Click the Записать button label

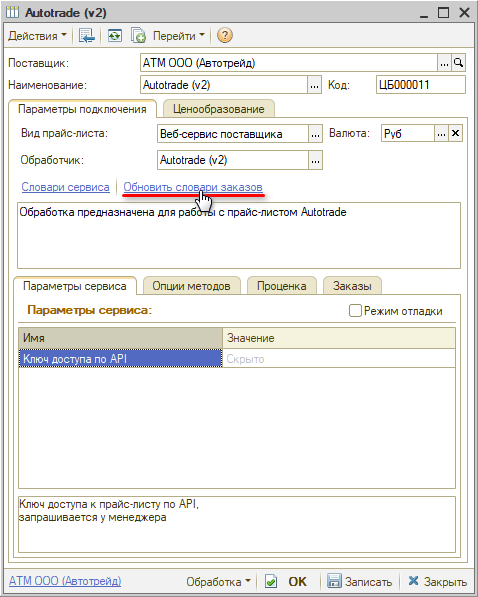(368, 582)
